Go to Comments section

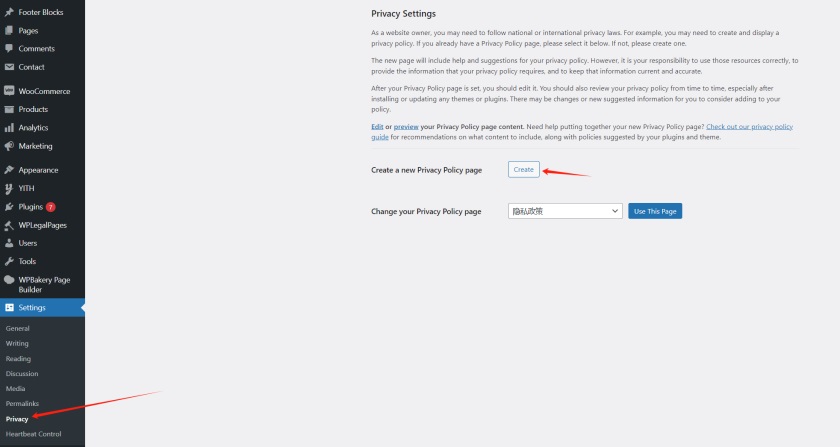[36, 48]
